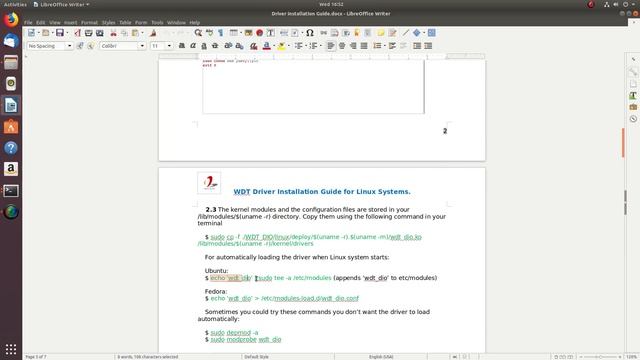Open the Insert menu
640x360 pixels.
pyautogui.click(x=70, y=22)
